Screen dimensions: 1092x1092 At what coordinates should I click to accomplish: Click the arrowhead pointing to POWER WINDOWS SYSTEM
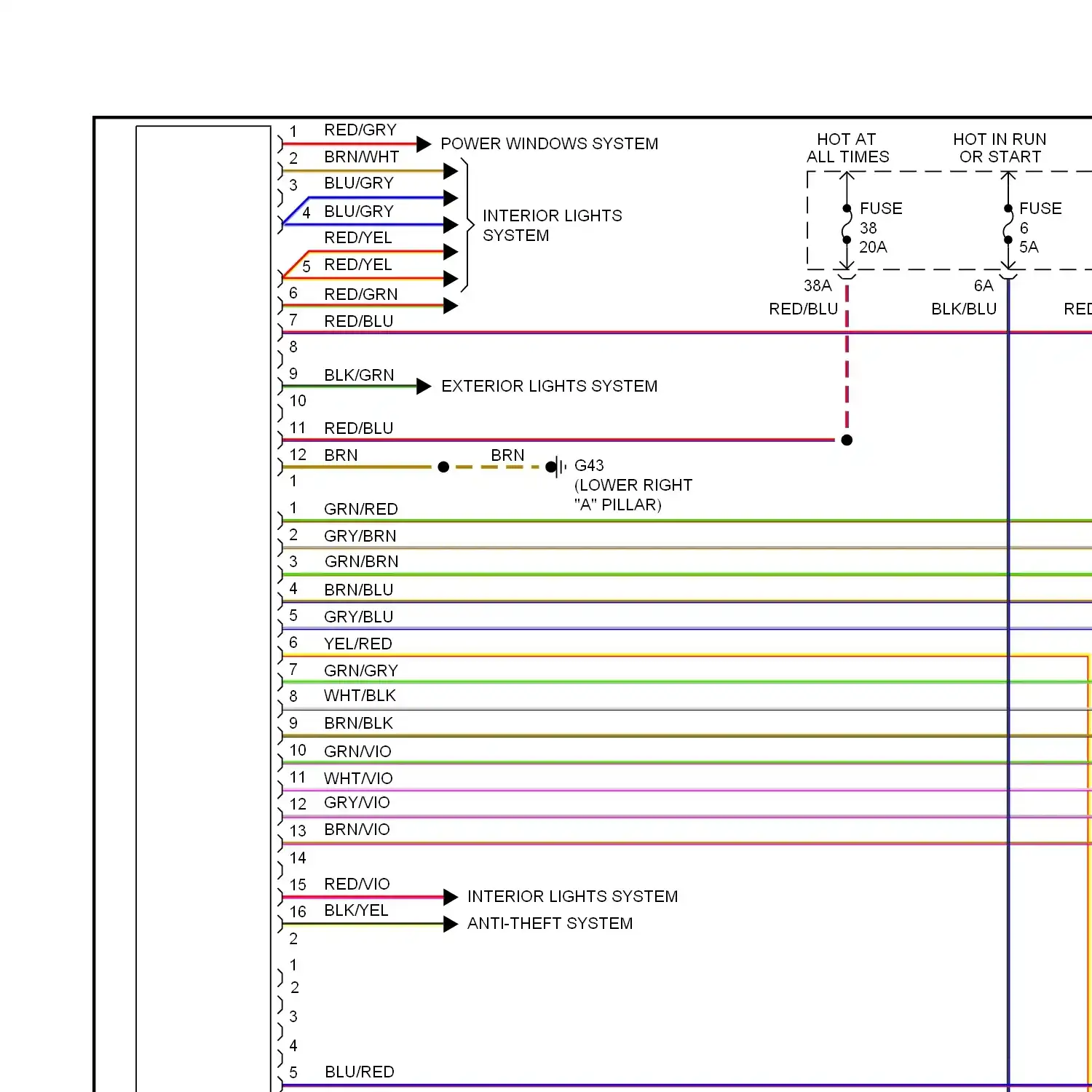(x=424, y=143)
